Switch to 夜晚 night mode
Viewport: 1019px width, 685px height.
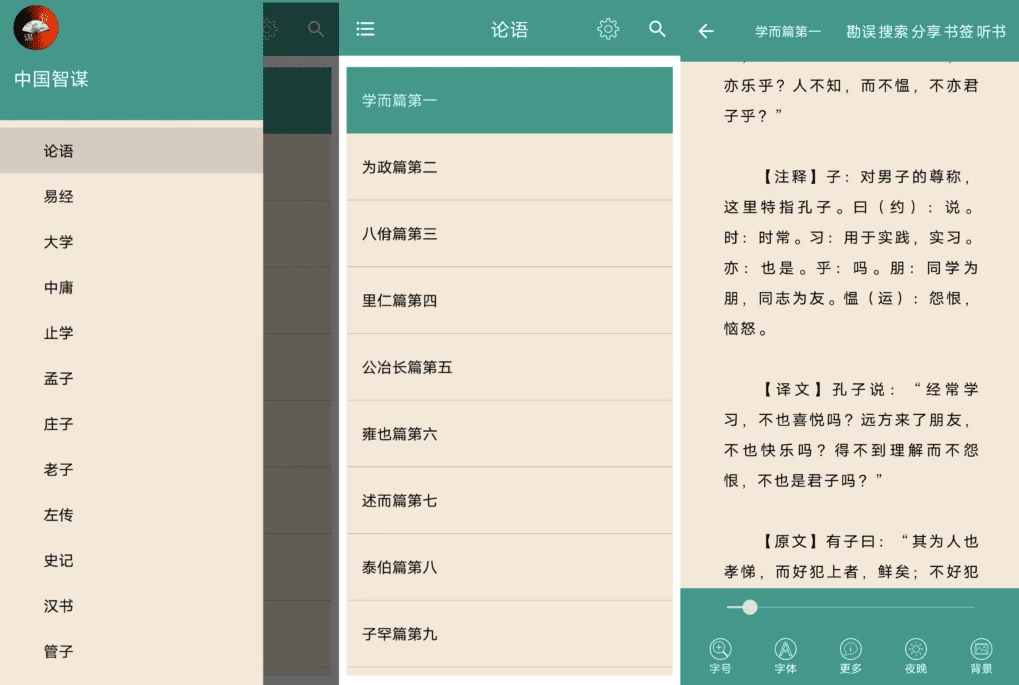pos(916,650)
